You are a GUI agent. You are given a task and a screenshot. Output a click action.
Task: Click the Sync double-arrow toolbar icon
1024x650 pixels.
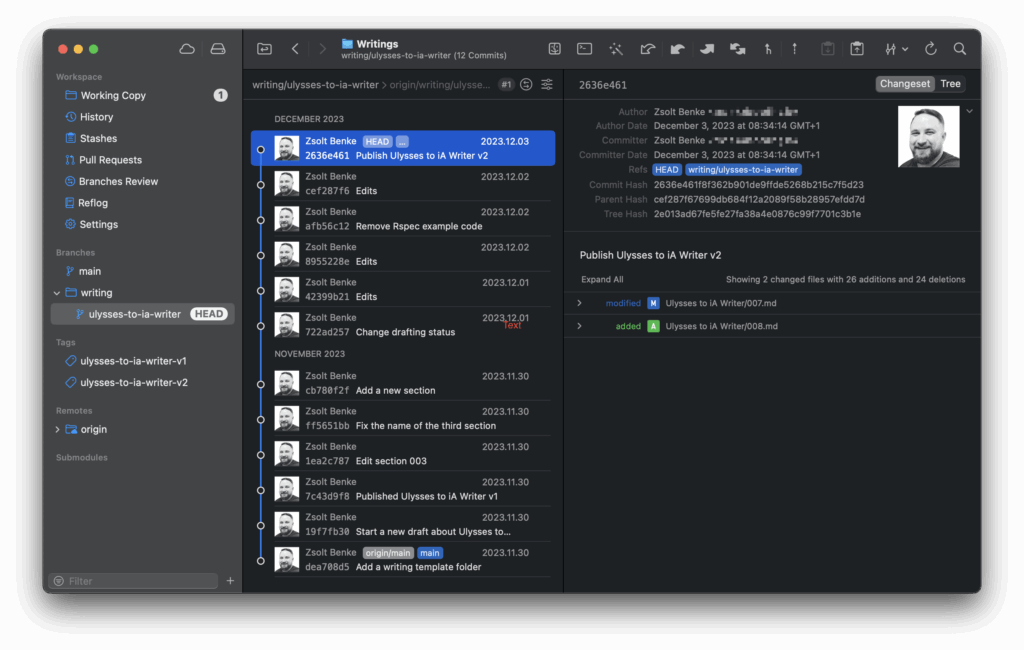tap(738, 49)
